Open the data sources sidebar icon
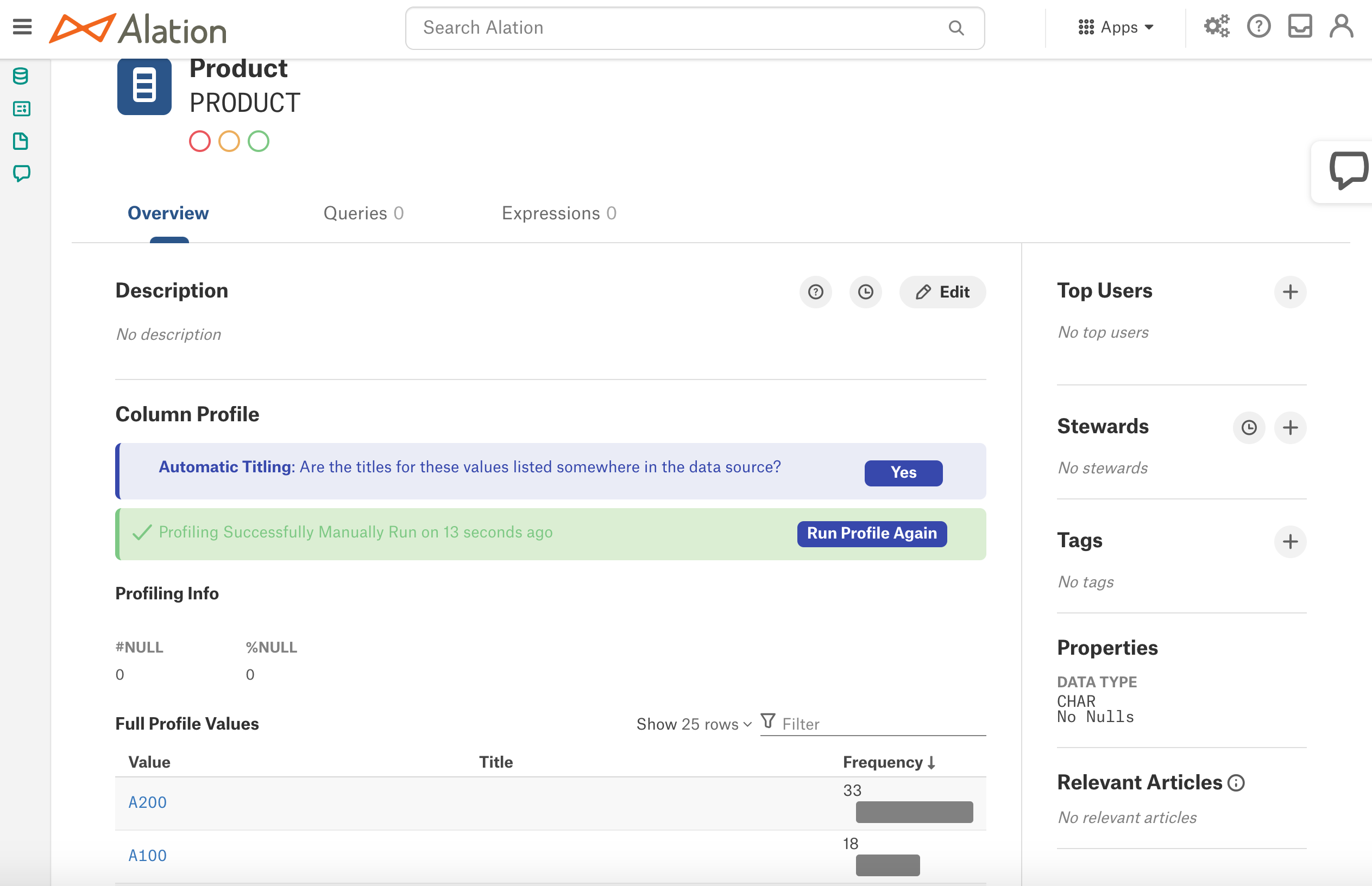 pos(21,76)
